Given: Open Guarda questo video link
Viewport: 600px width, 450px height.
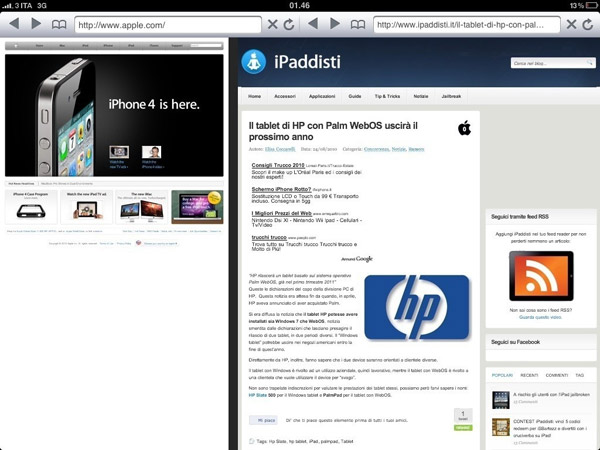Looking at the screenshot, I should 540,317.
